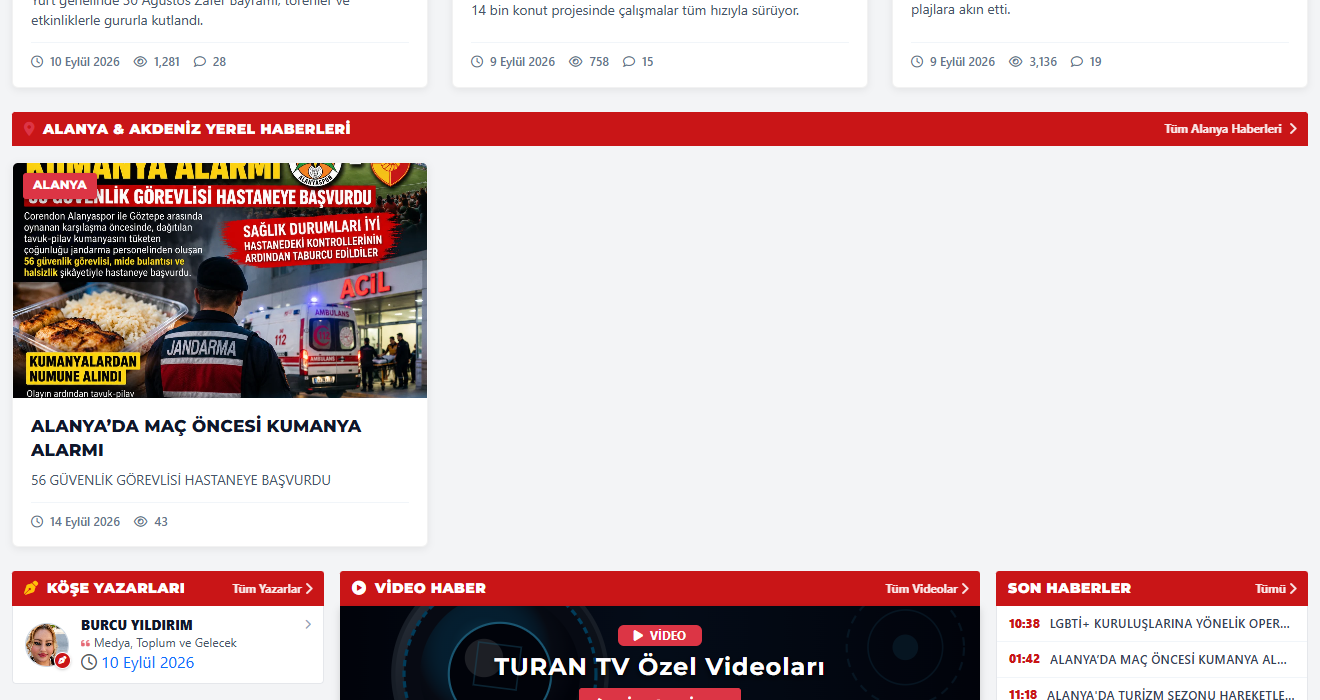This screenshot has width=1320, height=700.
Task: Open headline ALANYA'DA MAÇ ÖNCESİ KUMANYA ALARMI
Action: coord(196,438)
